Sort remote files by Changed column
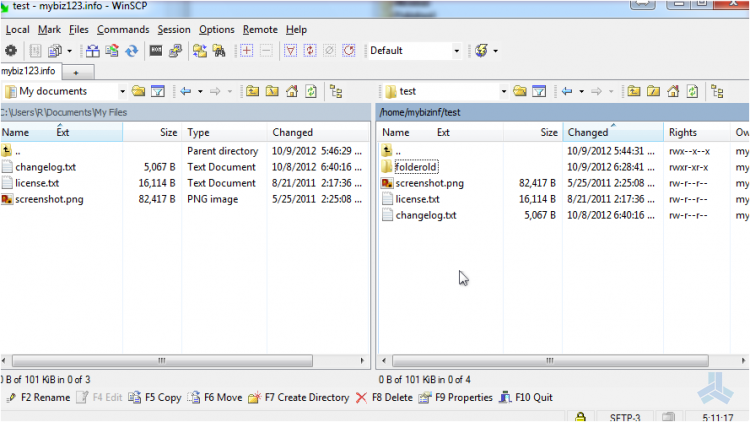This screenshot has height=422, width=750. point(613,133)
